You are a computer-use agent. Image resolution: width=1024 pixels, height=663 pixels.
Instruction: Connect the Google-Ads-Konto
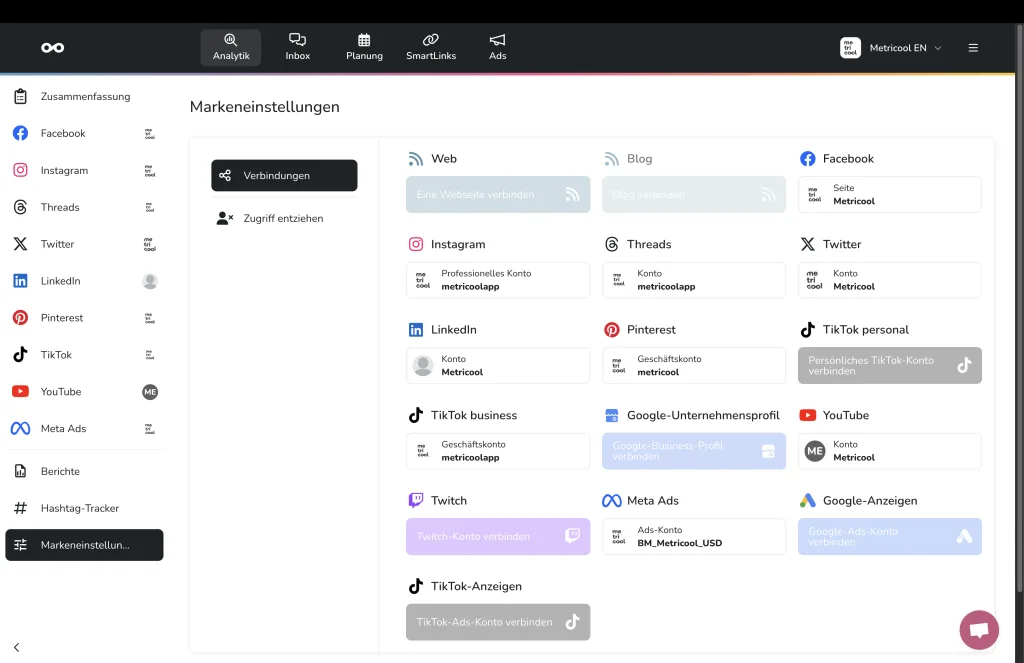[x=889, y=537]
